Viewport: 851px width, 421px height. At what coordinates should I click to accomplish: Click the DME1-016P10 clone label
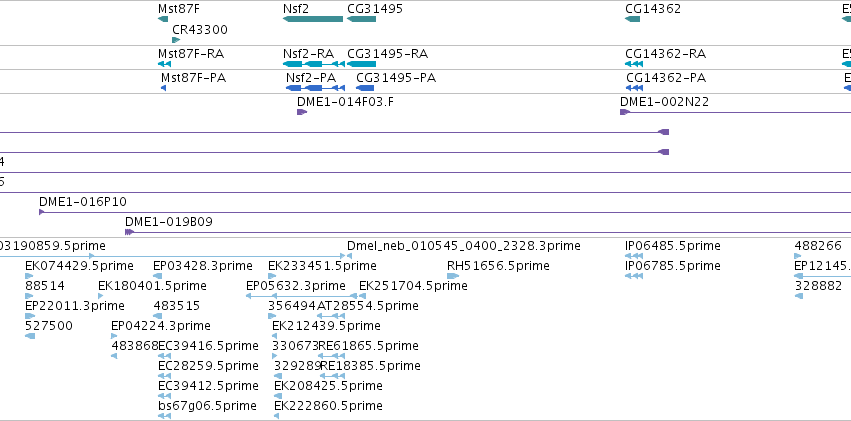(82, 202)
